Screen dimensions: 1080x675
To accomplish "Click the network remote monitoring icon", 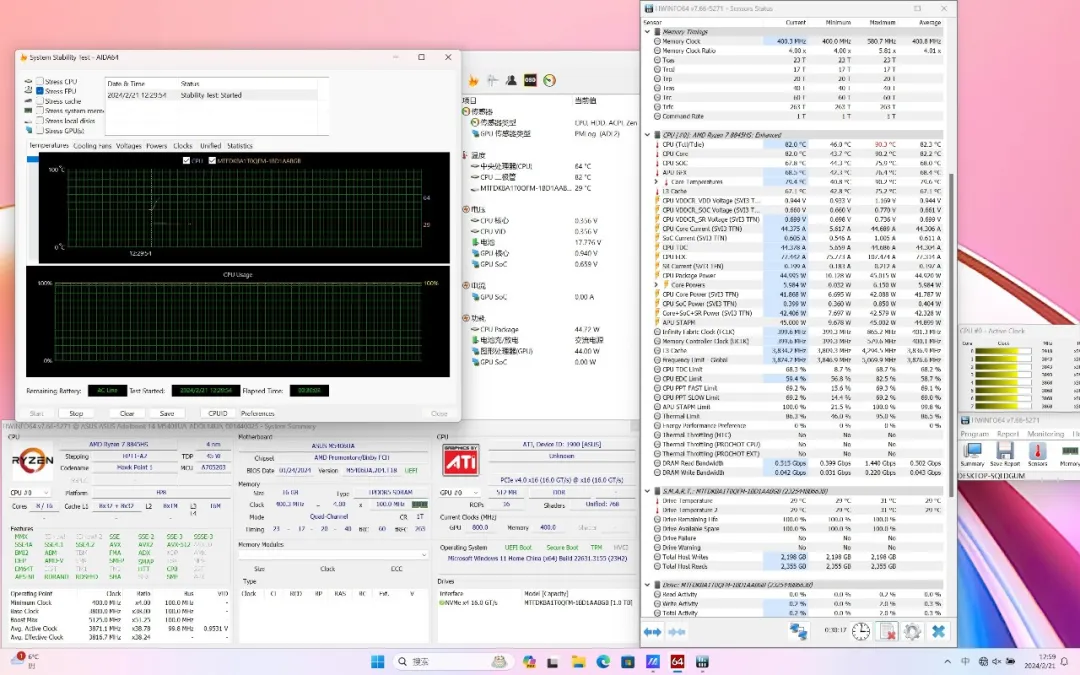I will pos(798,631).
